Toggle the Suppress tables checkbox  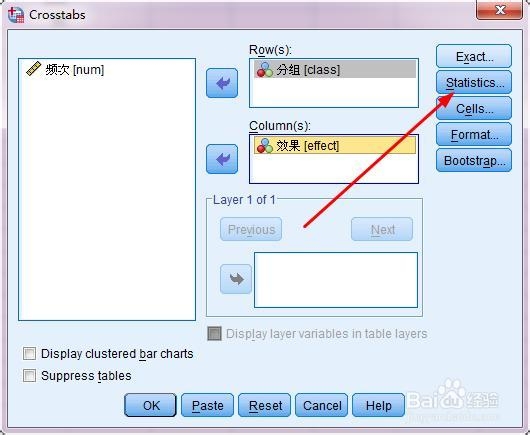point(29,376)
